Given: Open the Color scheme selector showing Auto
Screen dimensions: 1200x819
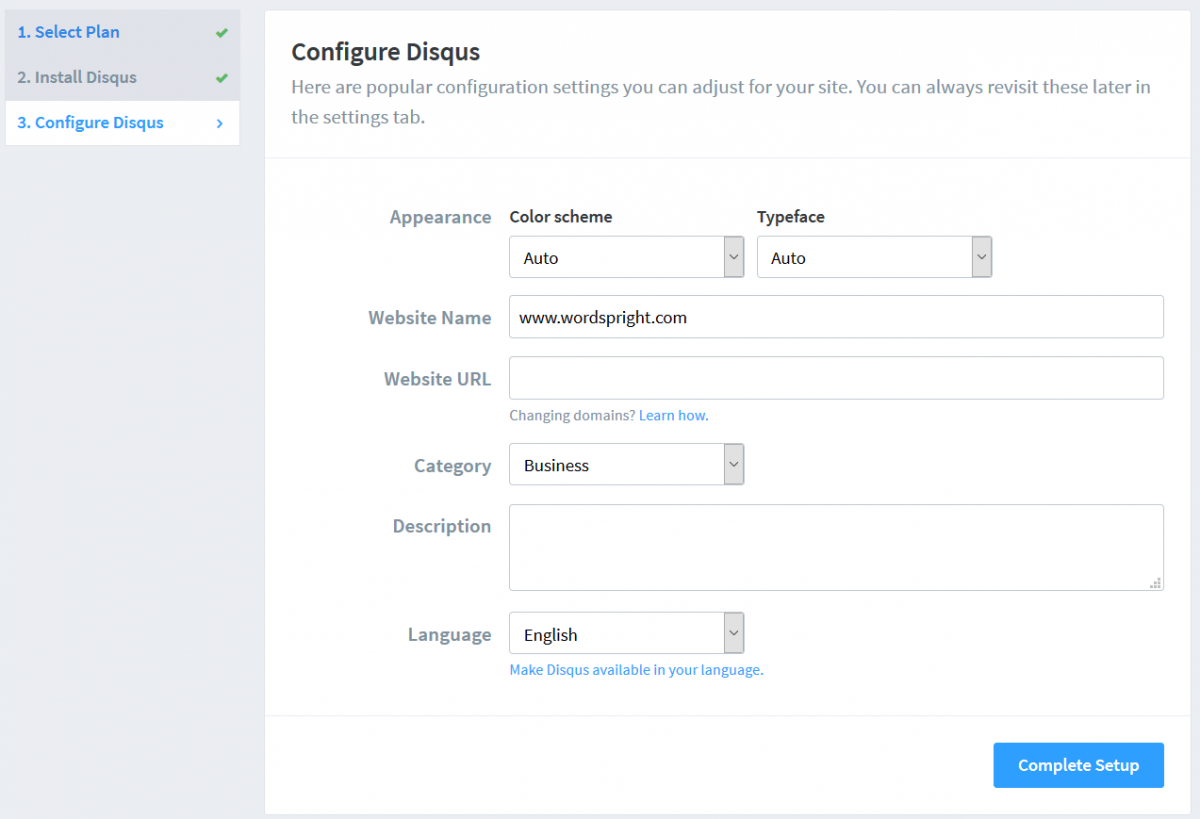Looking at the screenshot, I should click(x=620, y=256).
